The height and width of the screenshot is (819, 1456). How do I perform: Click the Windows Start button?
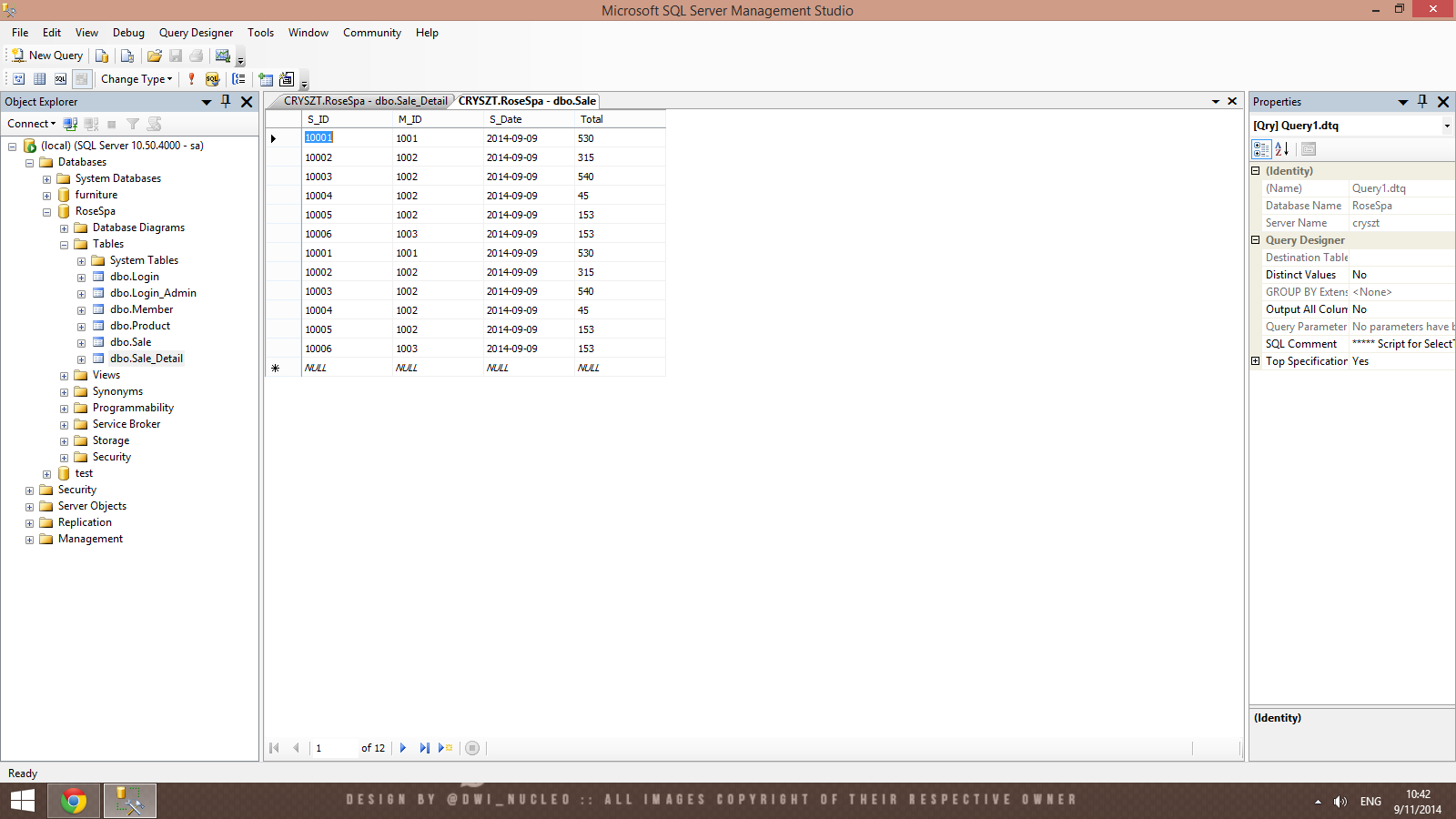click(x=23, y=801)
